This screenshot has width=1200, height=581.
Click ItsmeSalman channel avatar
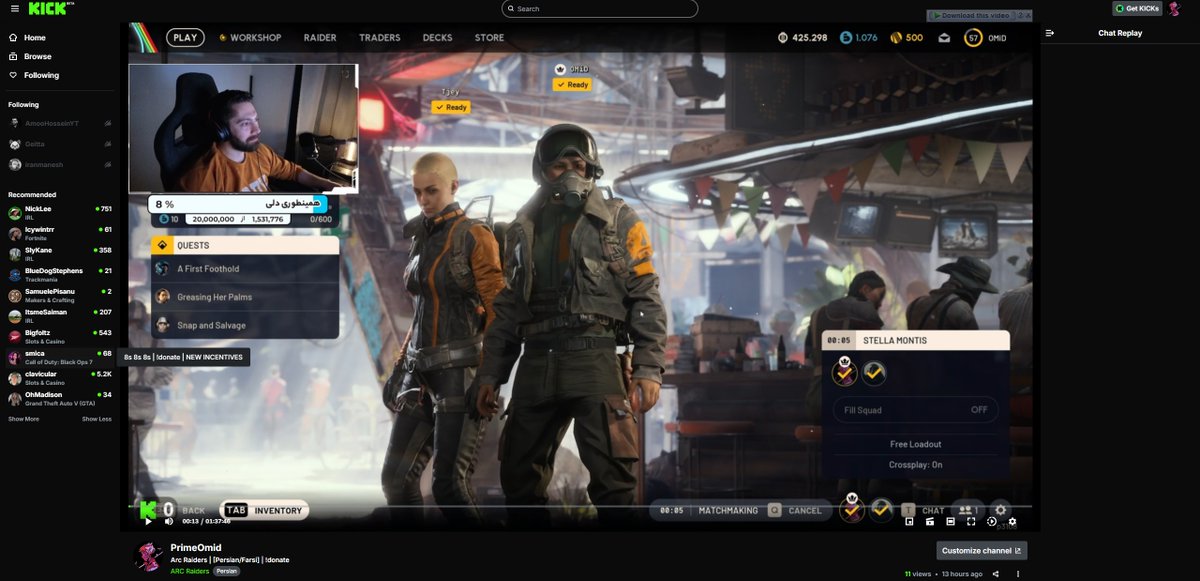click(14, 315)
